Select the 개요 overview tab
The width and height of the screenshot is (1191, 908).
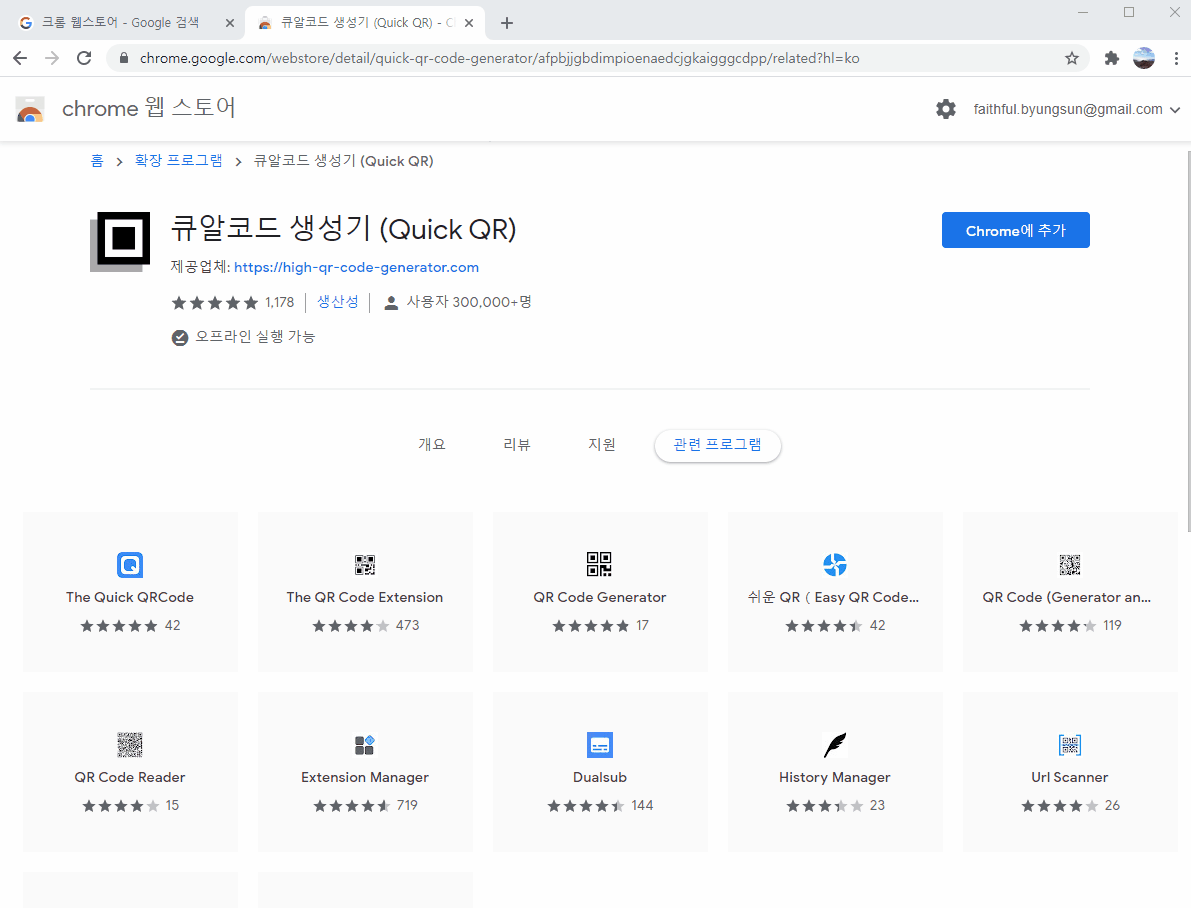click(x=431, y=445)
